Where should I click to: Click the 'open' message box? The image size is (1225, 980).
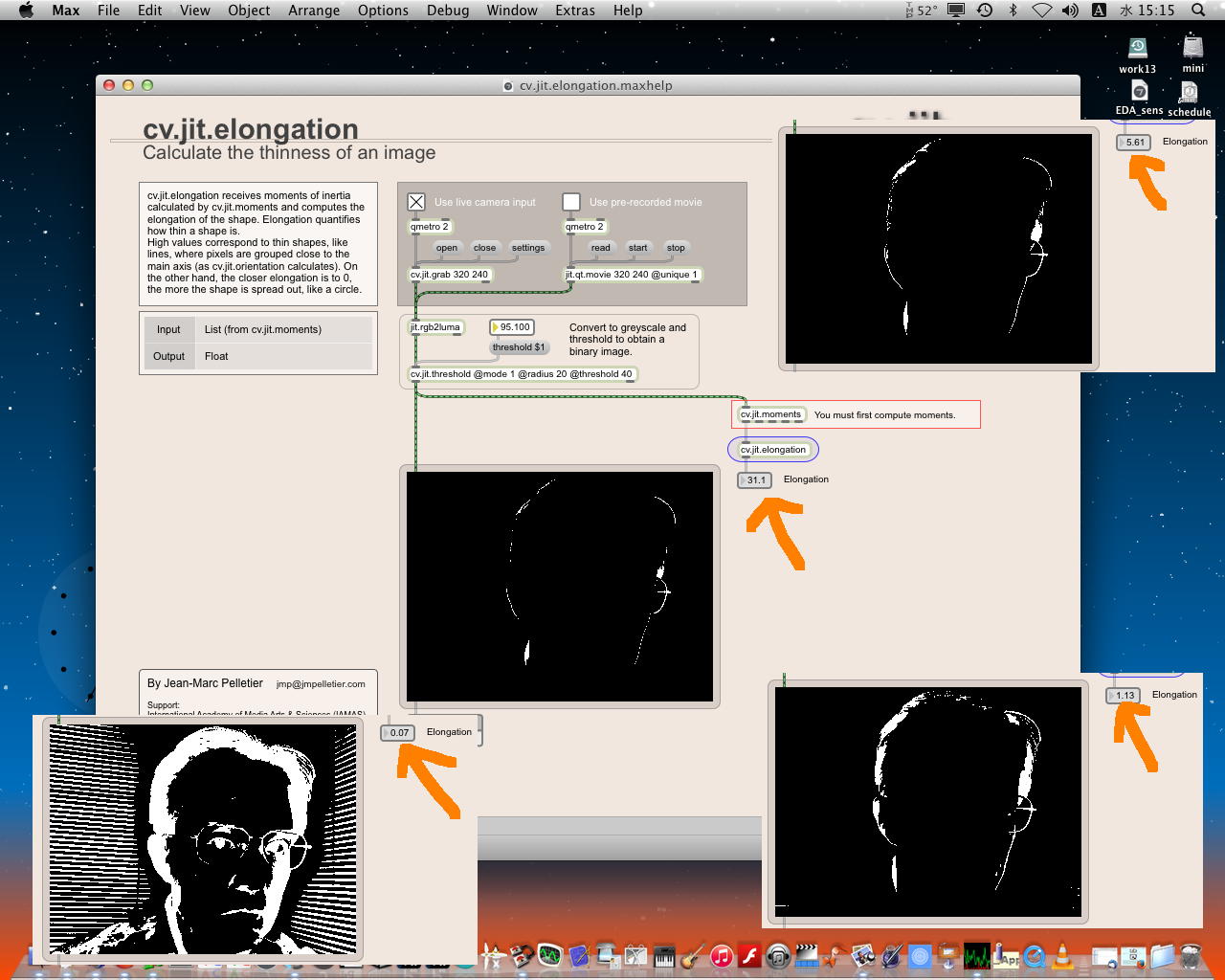(x=446, y=248)
